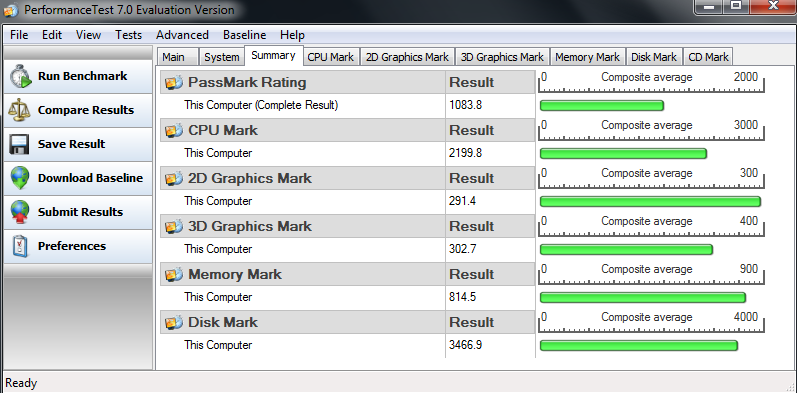797x393 pixels.
Task: Click the icon beside Memory Mark header
Action: [x=174, y=275]
